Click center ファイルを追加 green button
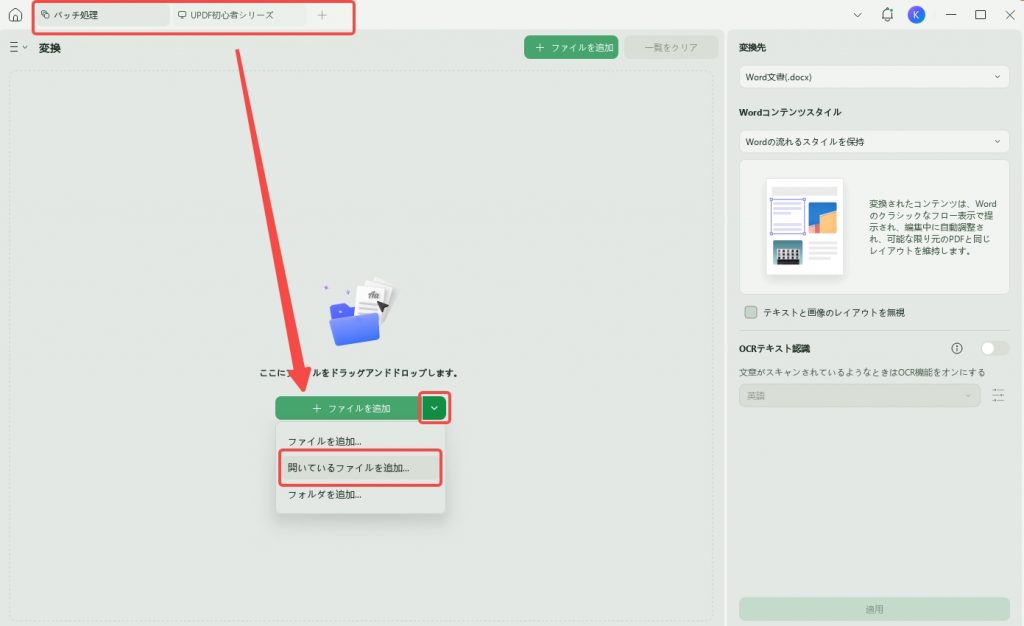The height and width of the screenshot is (626, 1024). point(347,408)
